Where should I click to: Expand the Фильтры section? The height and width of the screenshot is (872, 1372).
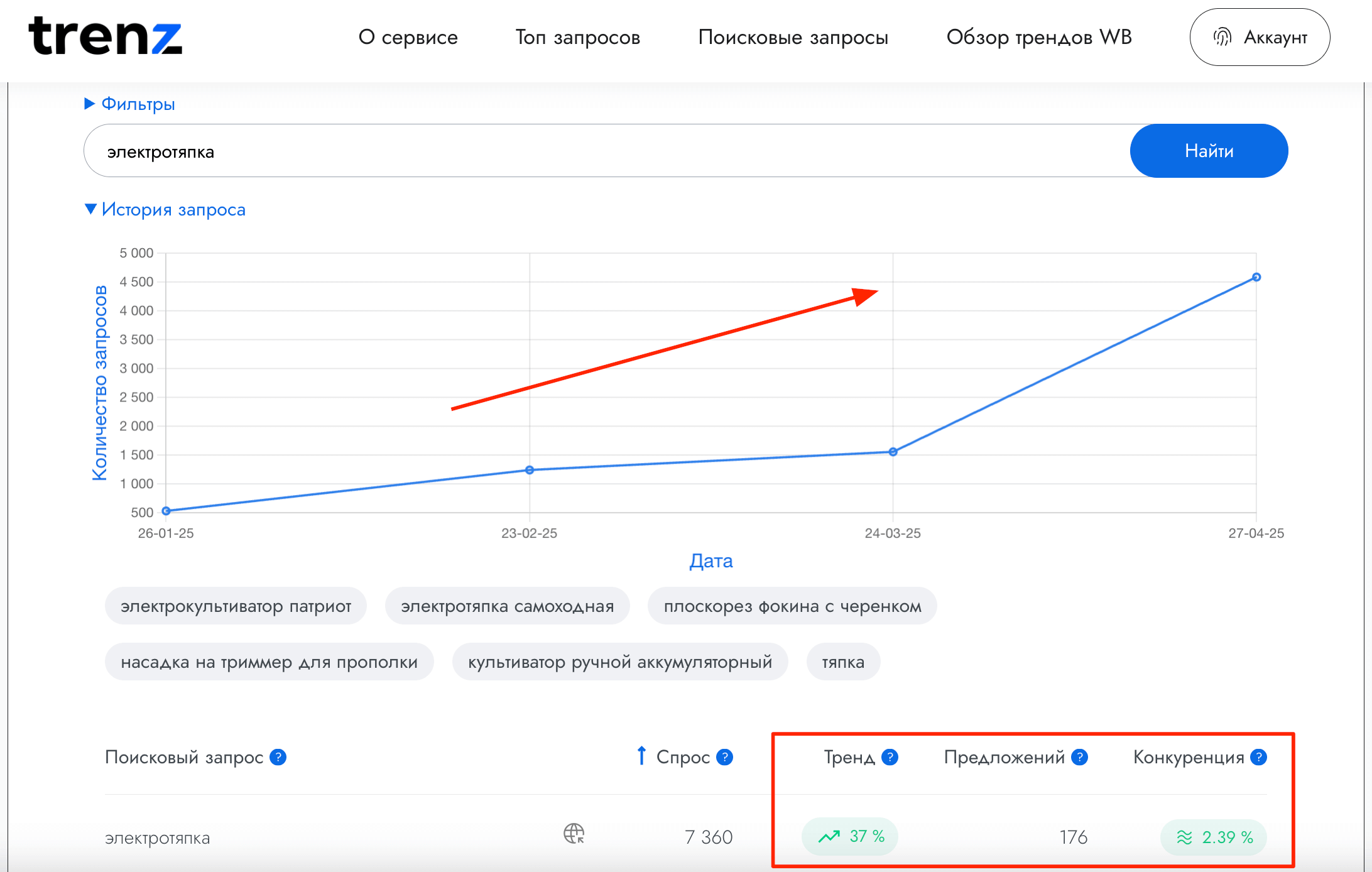click(x=130, y=104)
